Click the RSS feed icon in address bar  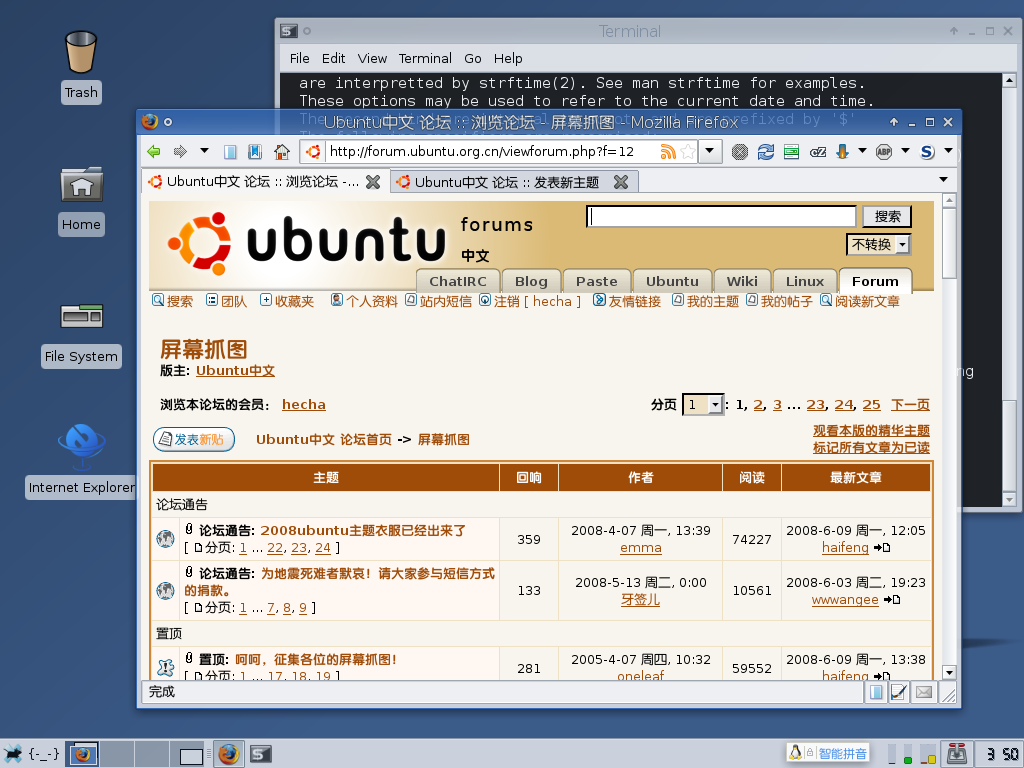667,152
